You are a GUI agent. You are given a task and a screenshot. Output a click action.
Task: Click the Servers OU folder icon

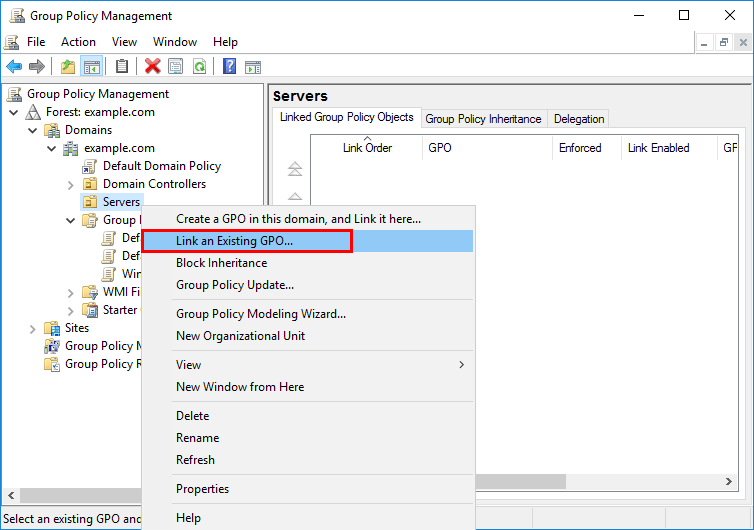(x=90, y=202)
